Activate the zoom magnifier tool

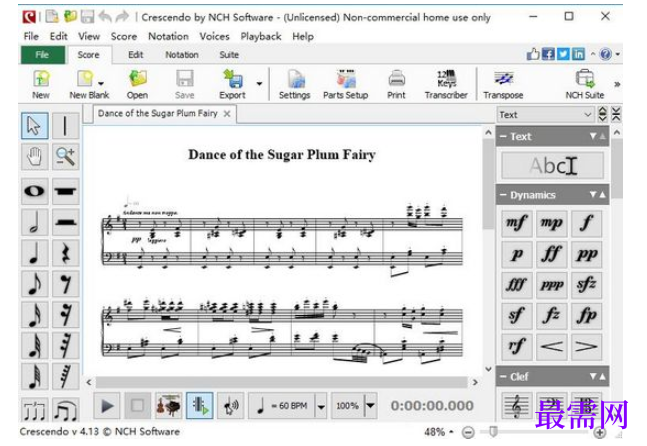65,157
